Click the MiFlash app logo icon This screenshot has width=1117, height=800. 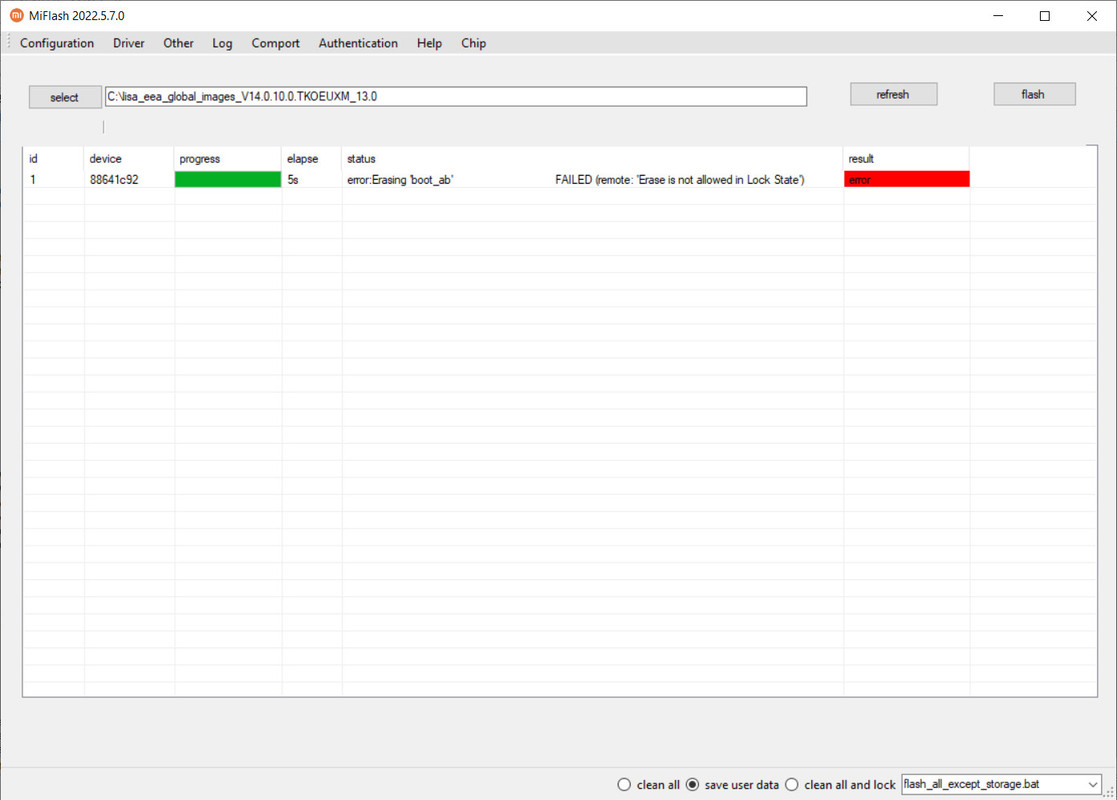16,15
